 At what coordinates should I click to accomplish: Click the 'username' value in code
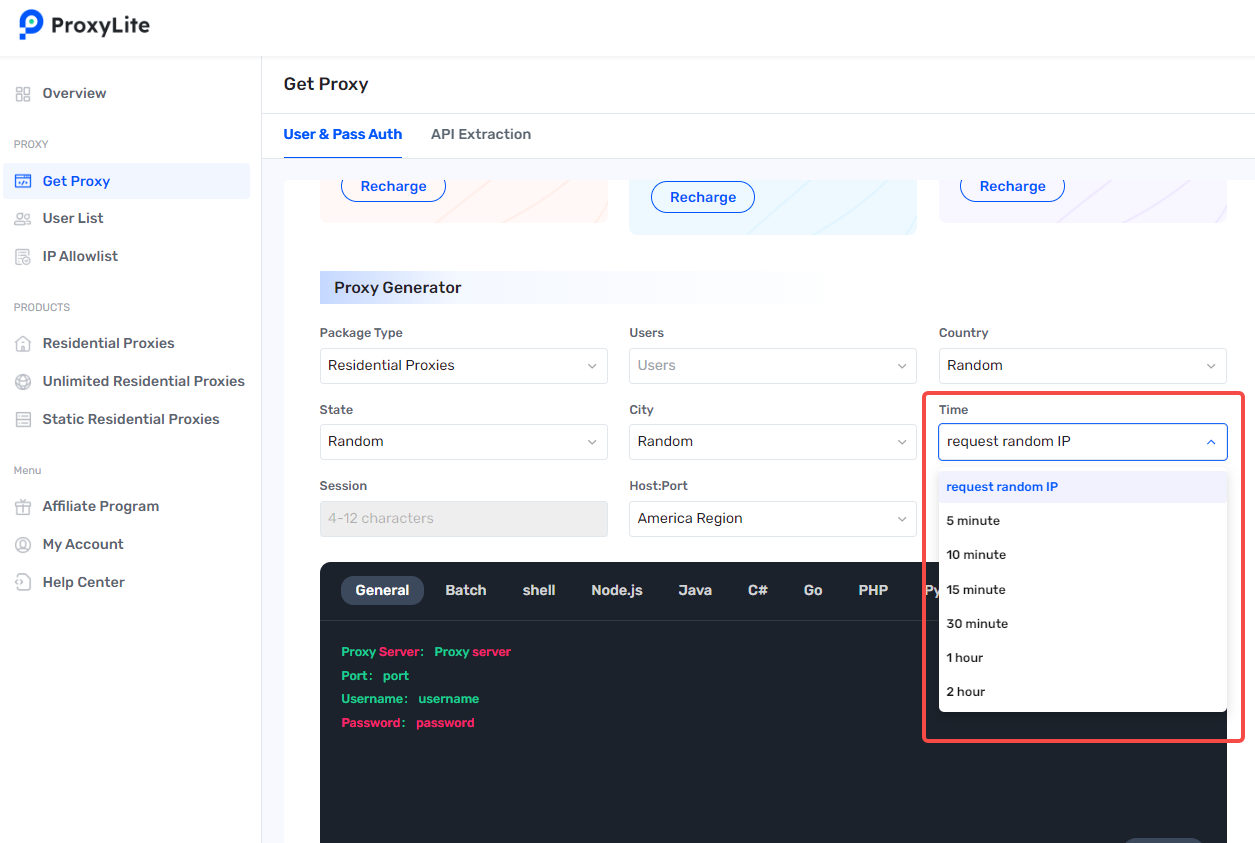[x=449, y=699]
